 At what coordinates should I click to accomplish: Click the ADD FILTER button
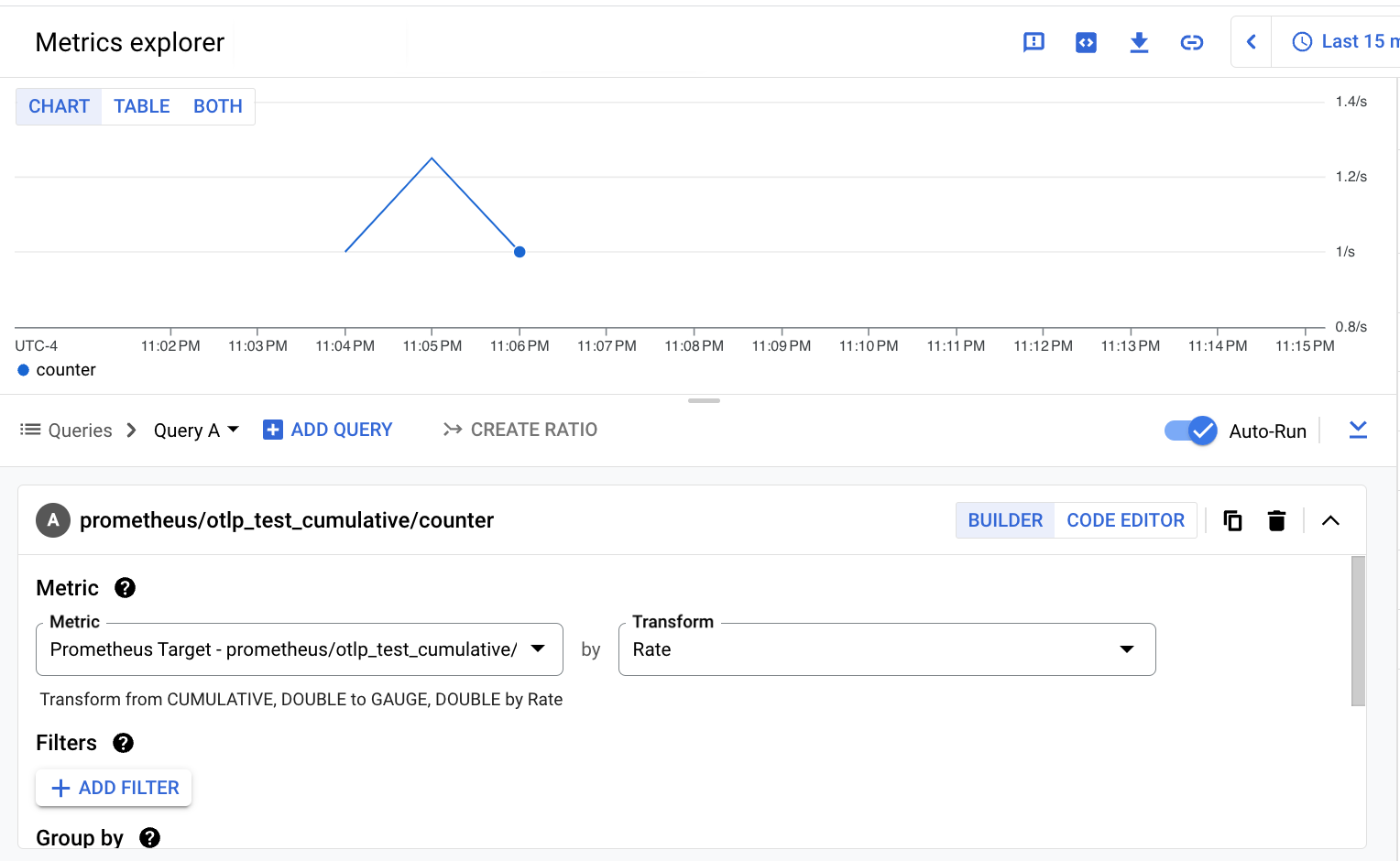click(114, 787)
